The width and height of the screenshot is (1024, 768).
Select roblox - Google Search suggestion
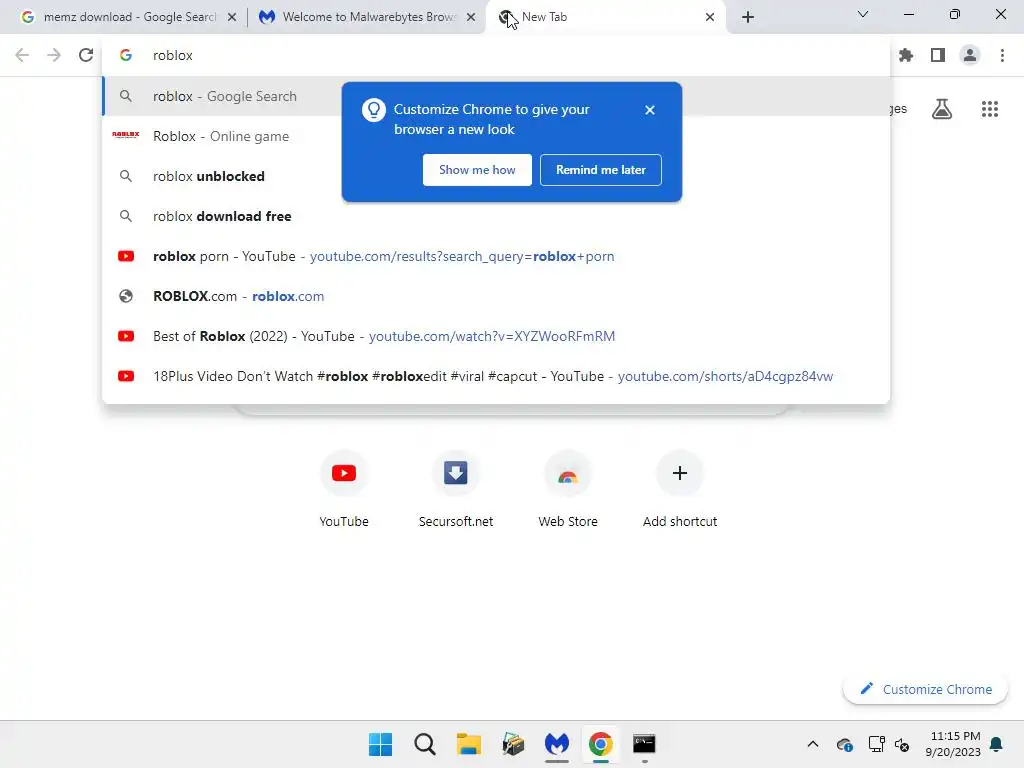pyautogui.click(x=496, y=96)
